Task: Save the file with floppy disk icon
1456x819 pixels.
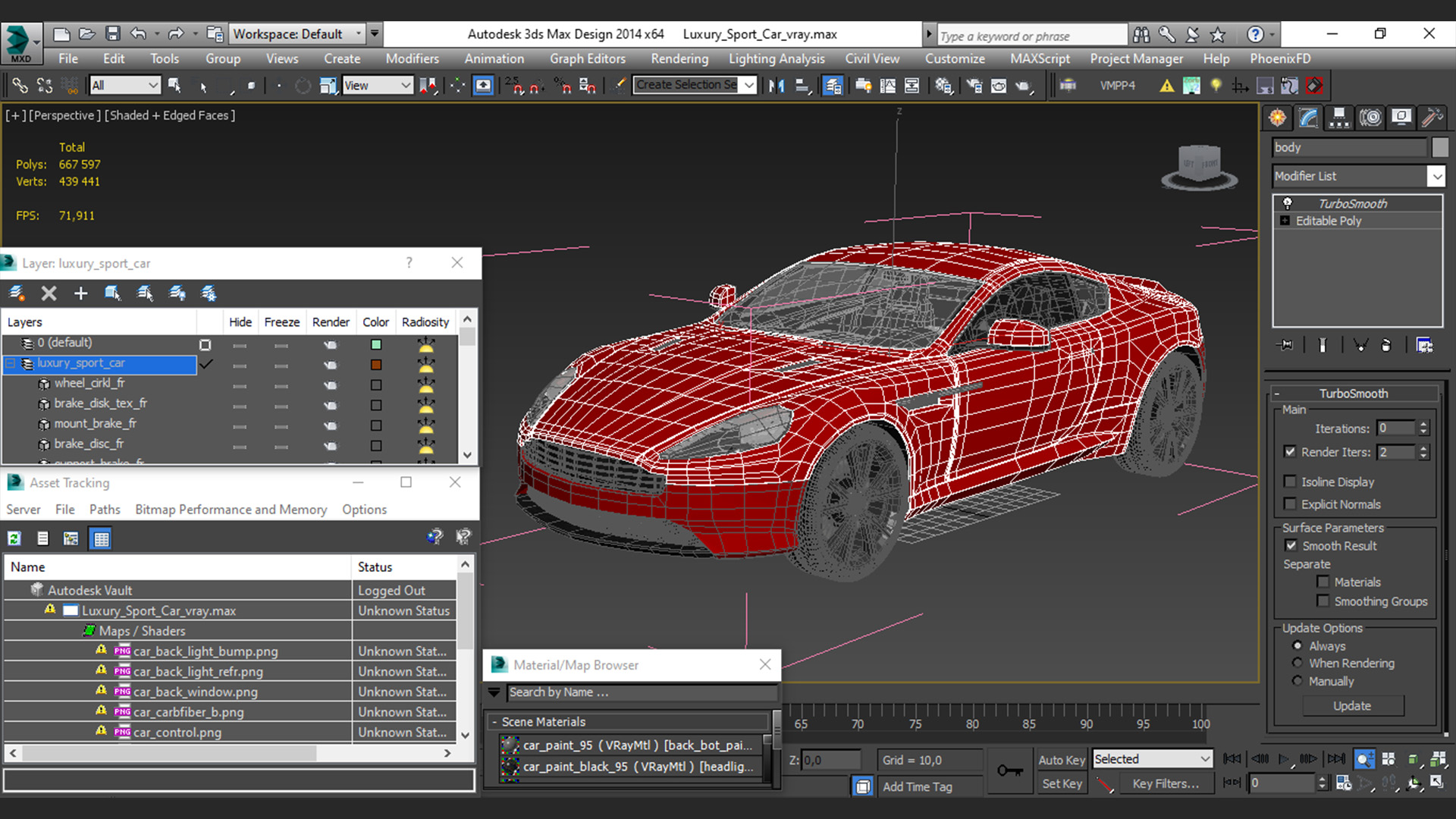Action: (x=113, y=34)
